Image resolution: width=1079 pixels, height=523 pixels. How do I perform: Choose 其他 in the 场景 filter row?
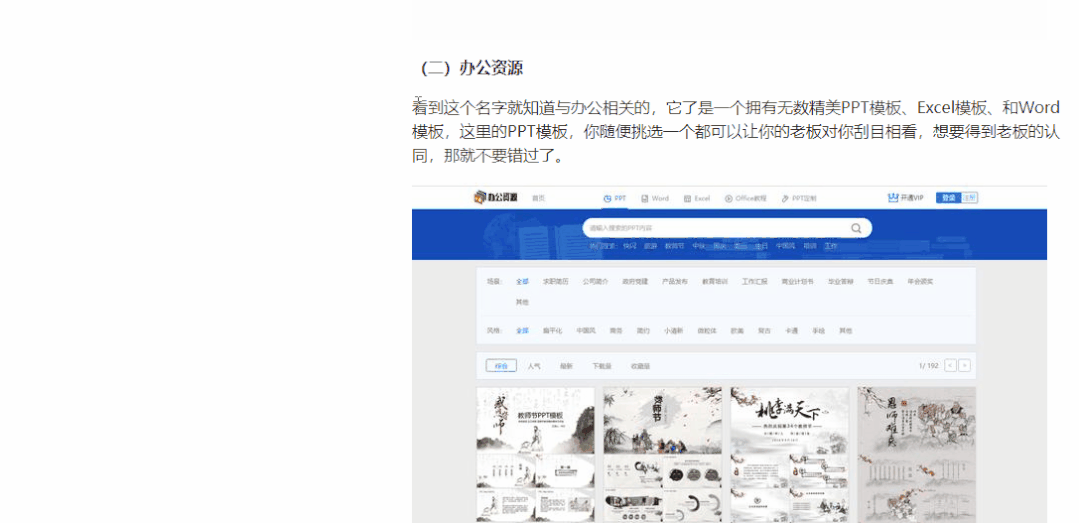(x=522, y=302)
